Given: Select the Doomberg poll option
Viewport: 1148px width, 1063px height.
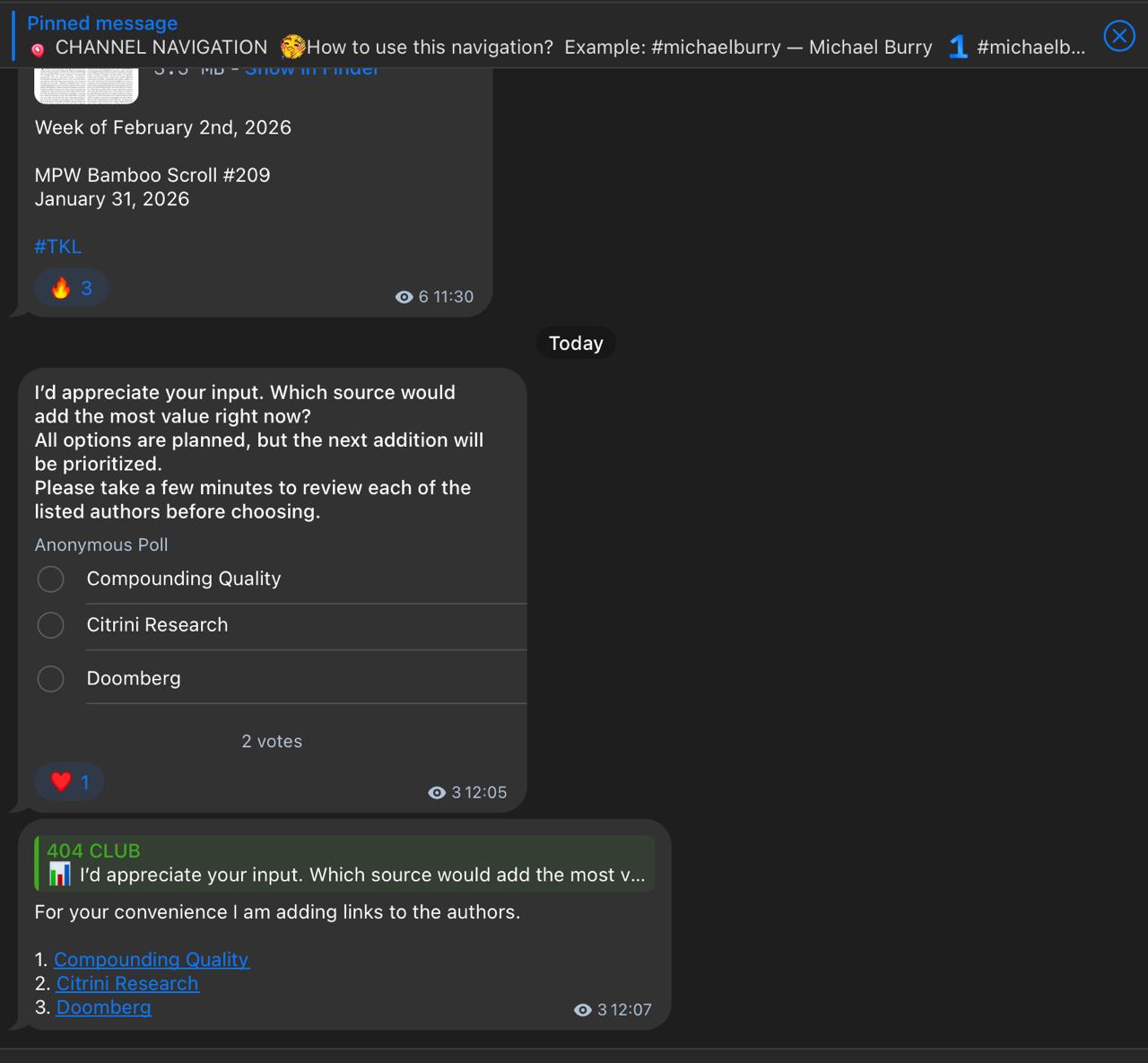Looking at the screenshot, I should (x=282, y=679).
